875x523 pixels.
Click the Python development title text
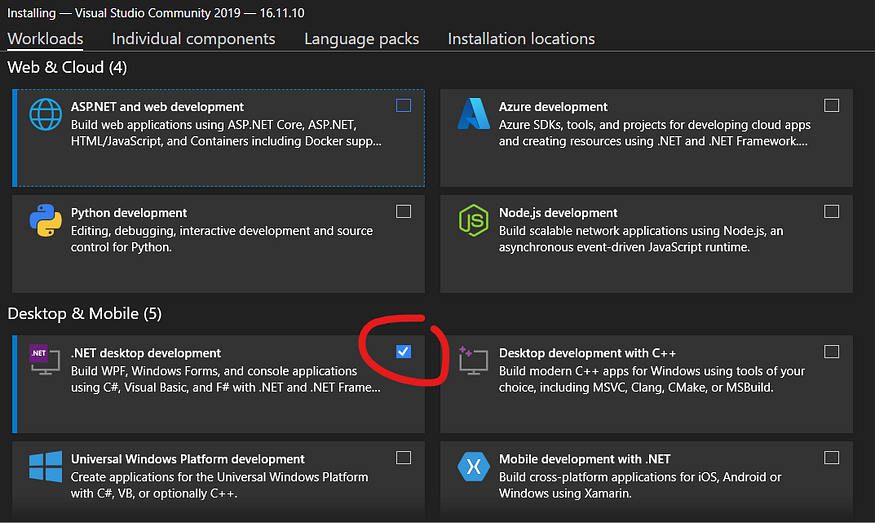point(129,213)
